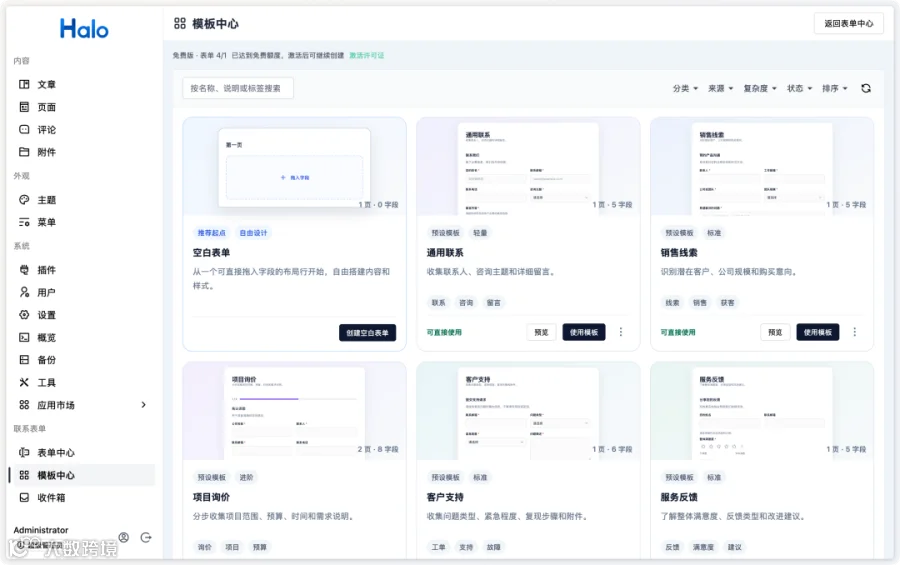
Task: Open more options on 销售线索 card
Action: [855, 332]
